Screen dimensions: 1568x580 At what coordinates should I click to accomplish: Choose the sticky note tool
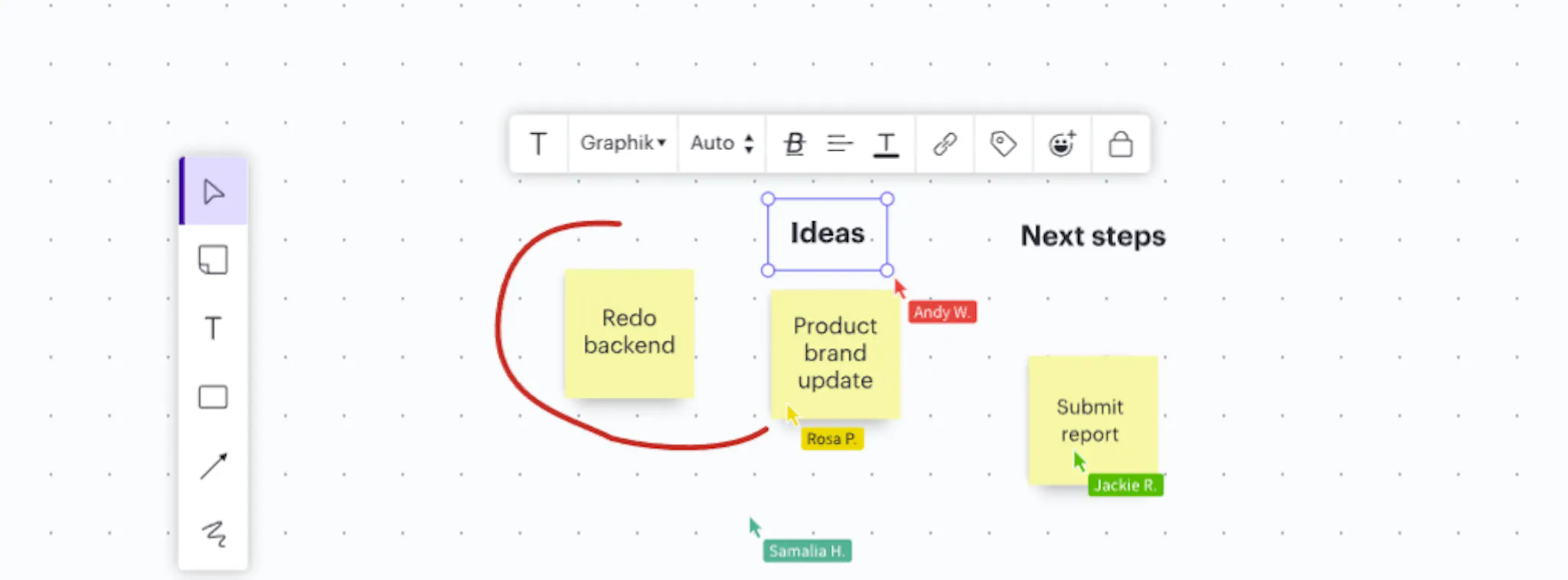tap(214, 260)
